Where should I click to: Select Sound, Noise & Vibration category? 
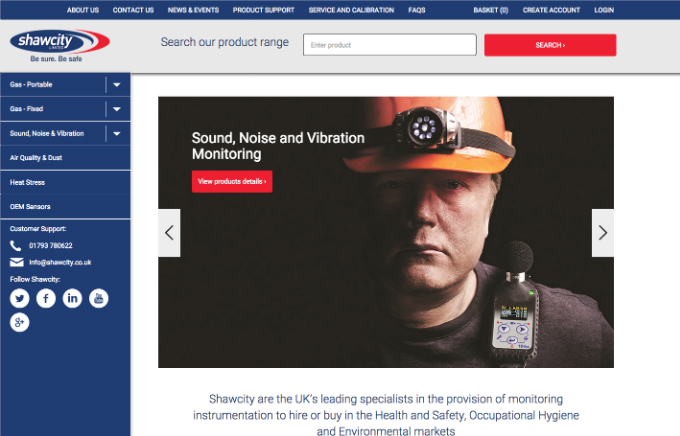point(47,134)
